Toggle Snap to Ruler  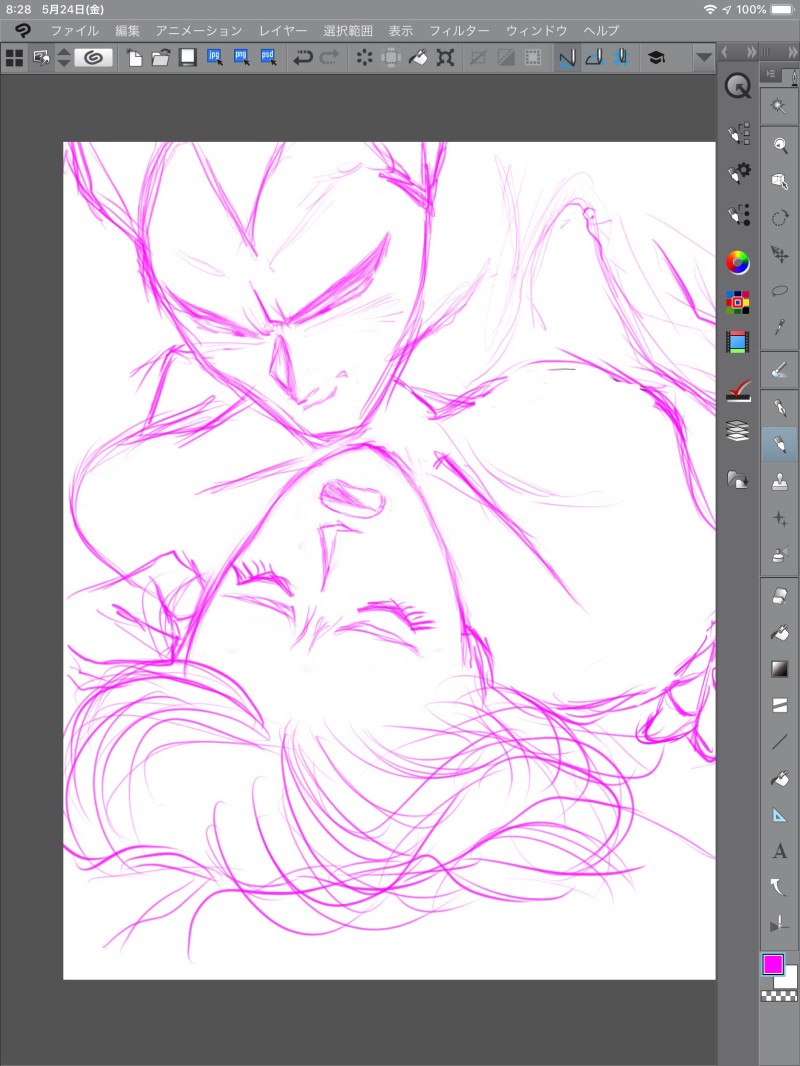(567, 58)
